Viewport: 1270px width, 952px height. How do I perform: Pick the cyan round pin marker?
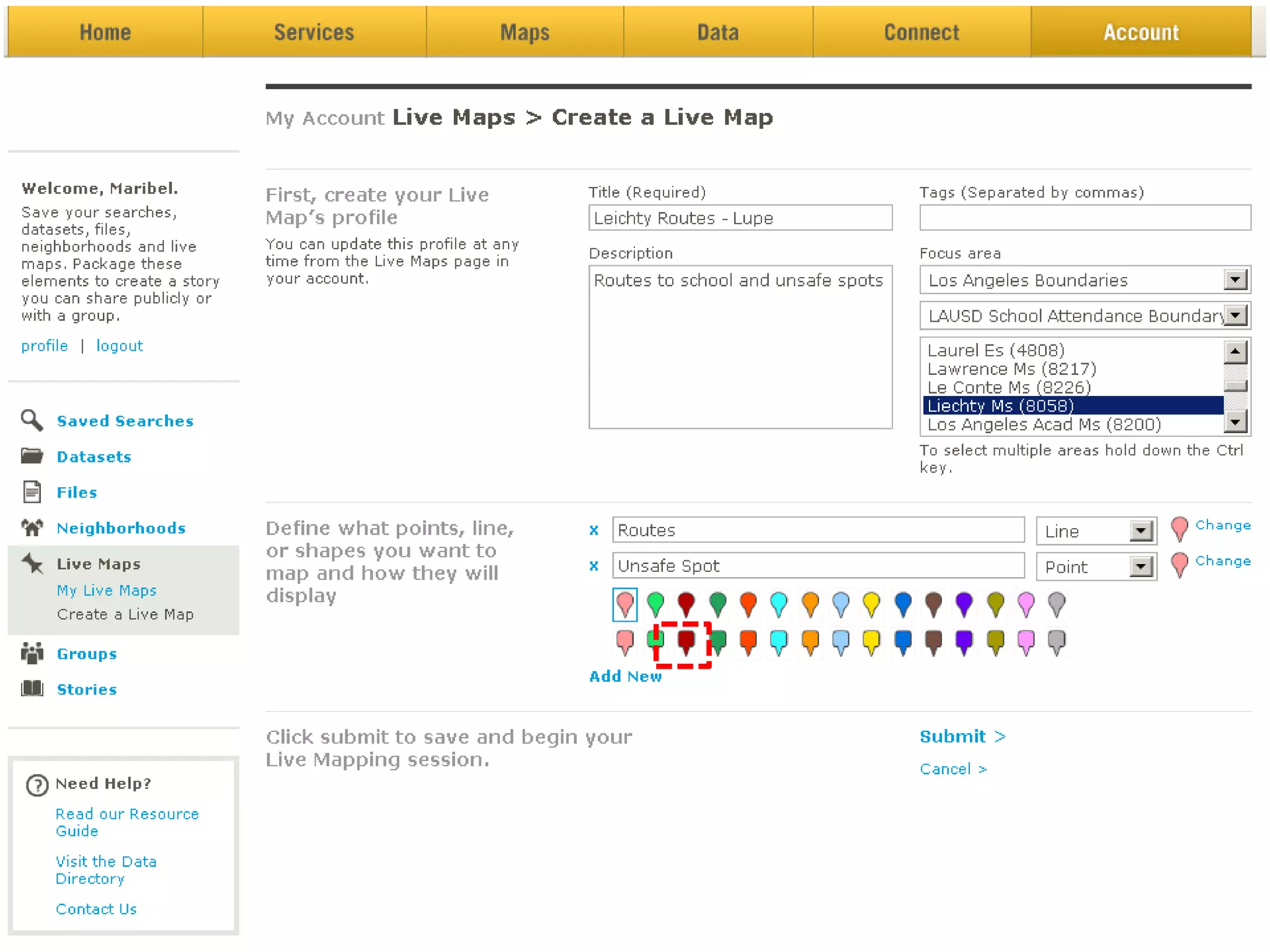[x=779, y=604]
